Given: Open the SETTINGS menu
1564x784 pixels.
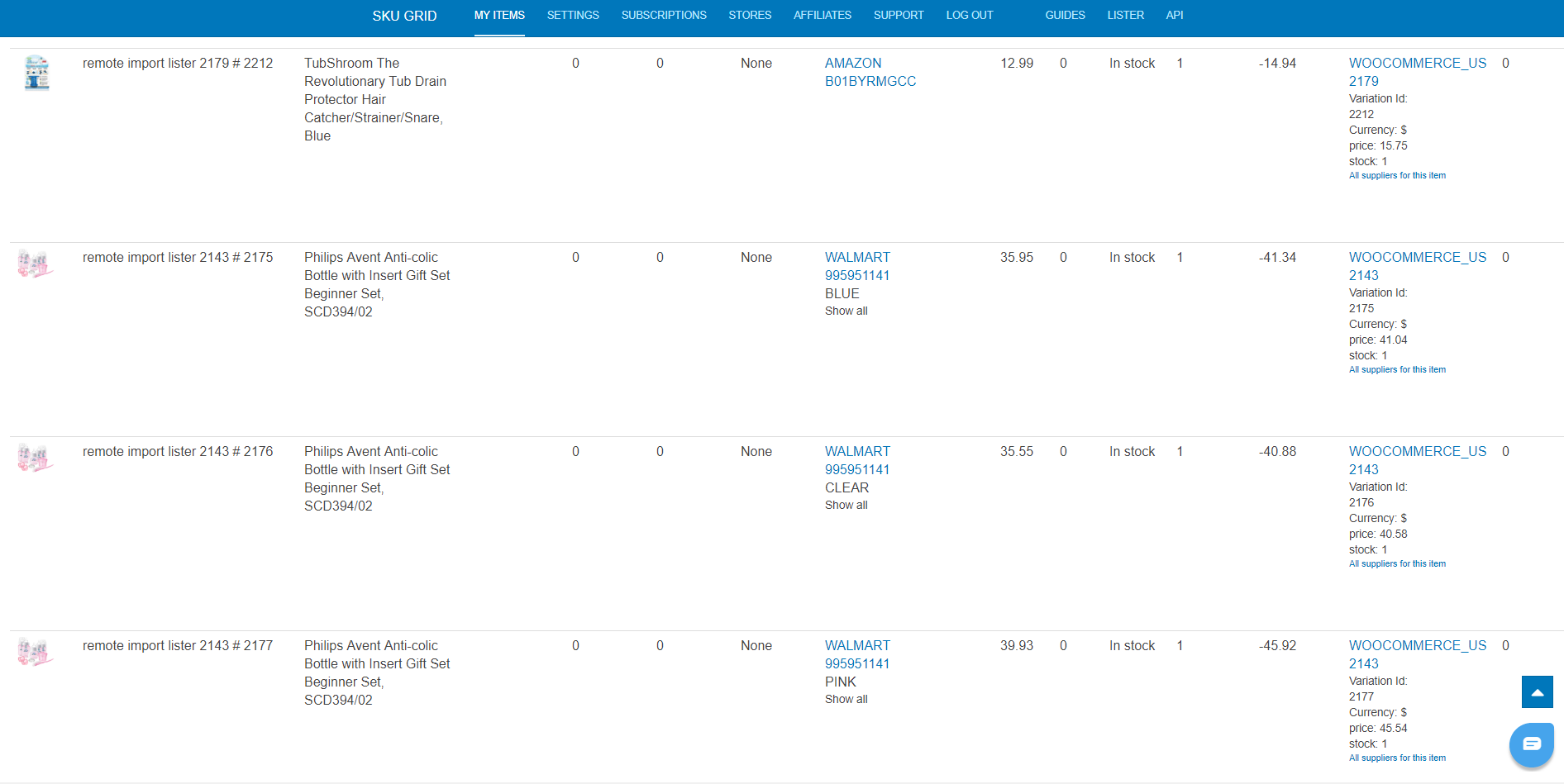Looking at the screenshot, I should 573,15.
